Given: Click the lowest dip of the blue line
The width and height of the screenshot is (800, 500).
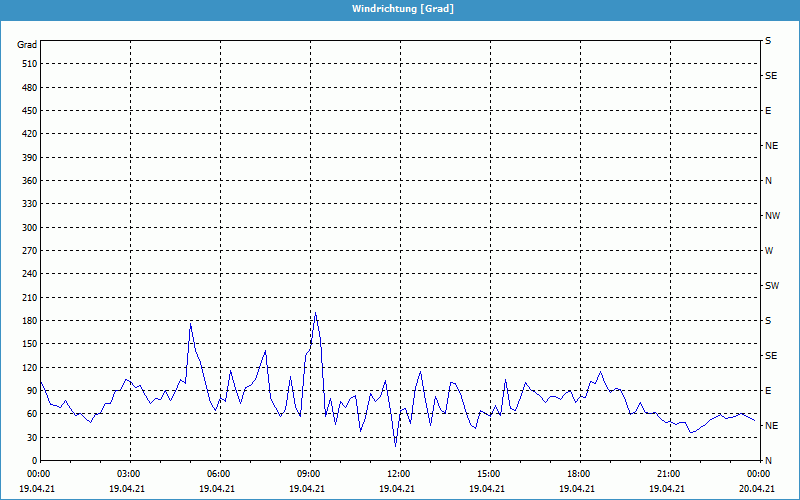Looking at the screenshot, I should [396, 445].
